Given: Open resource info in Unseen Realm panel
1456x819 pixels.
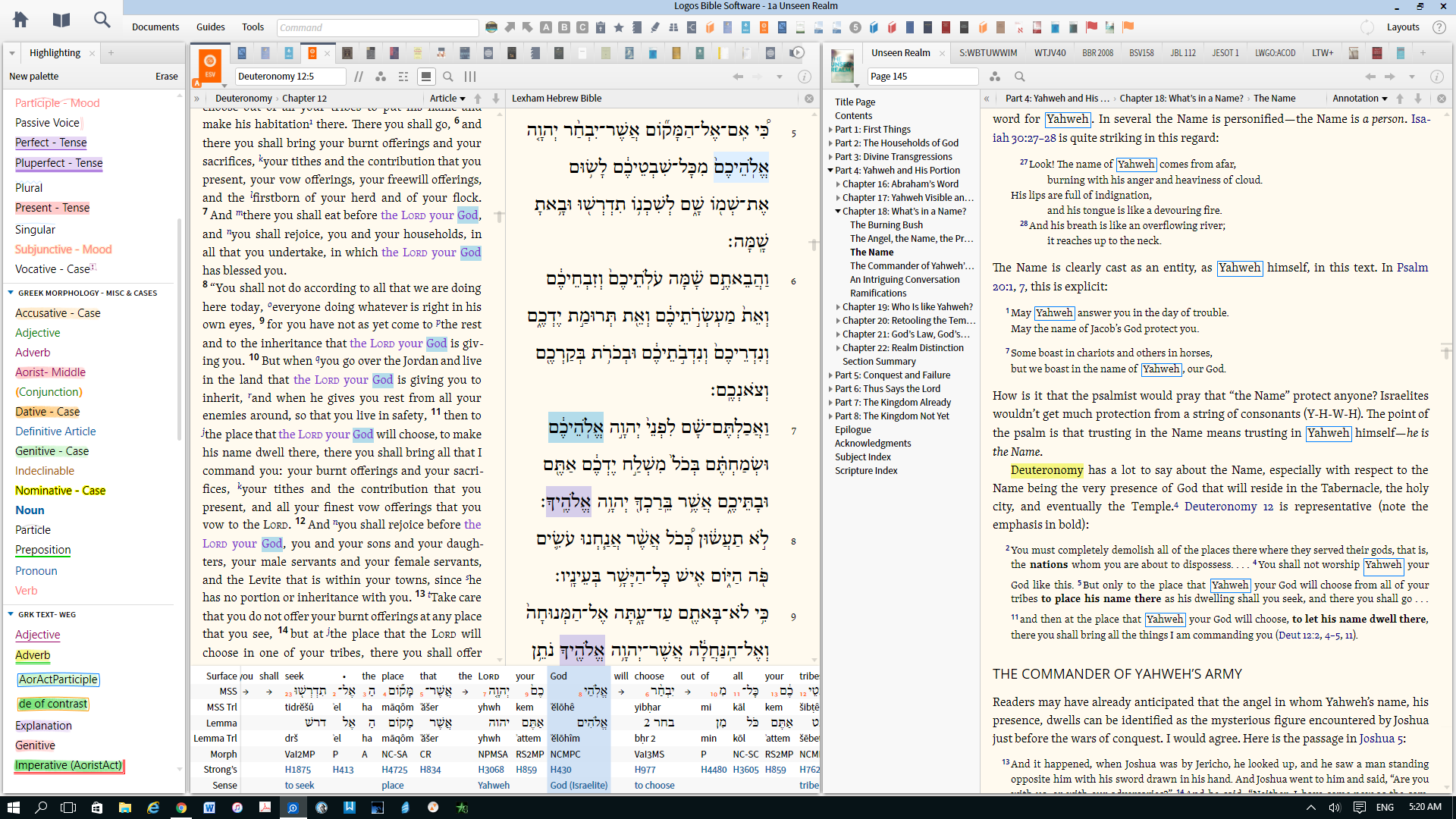Looking at the screenshot, I should (x=1436, y=77).
